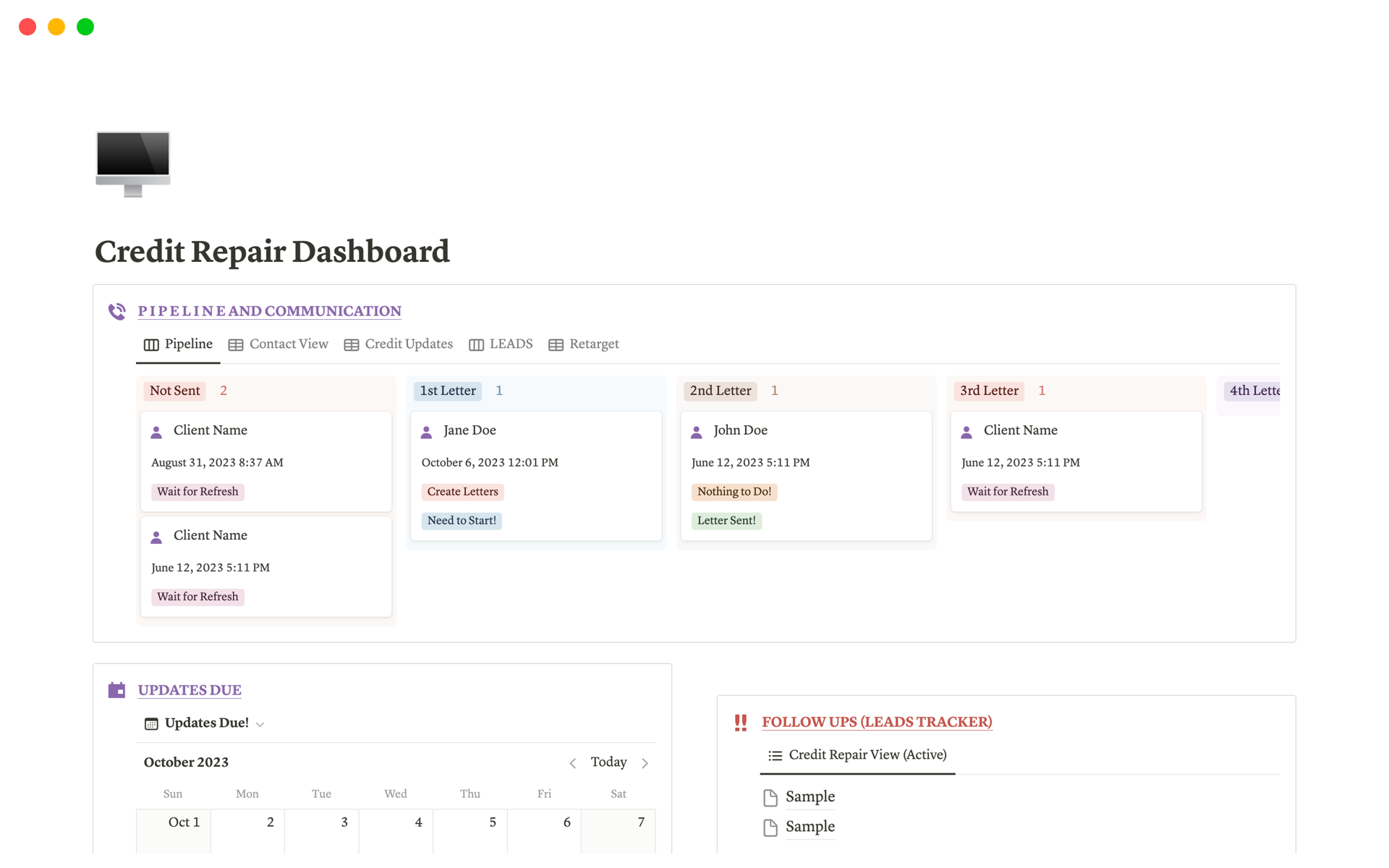This screenshot has width=1389, height=868.
Task: Click the board icon on Pipeline tab
Action: click(x=151, y=345)
